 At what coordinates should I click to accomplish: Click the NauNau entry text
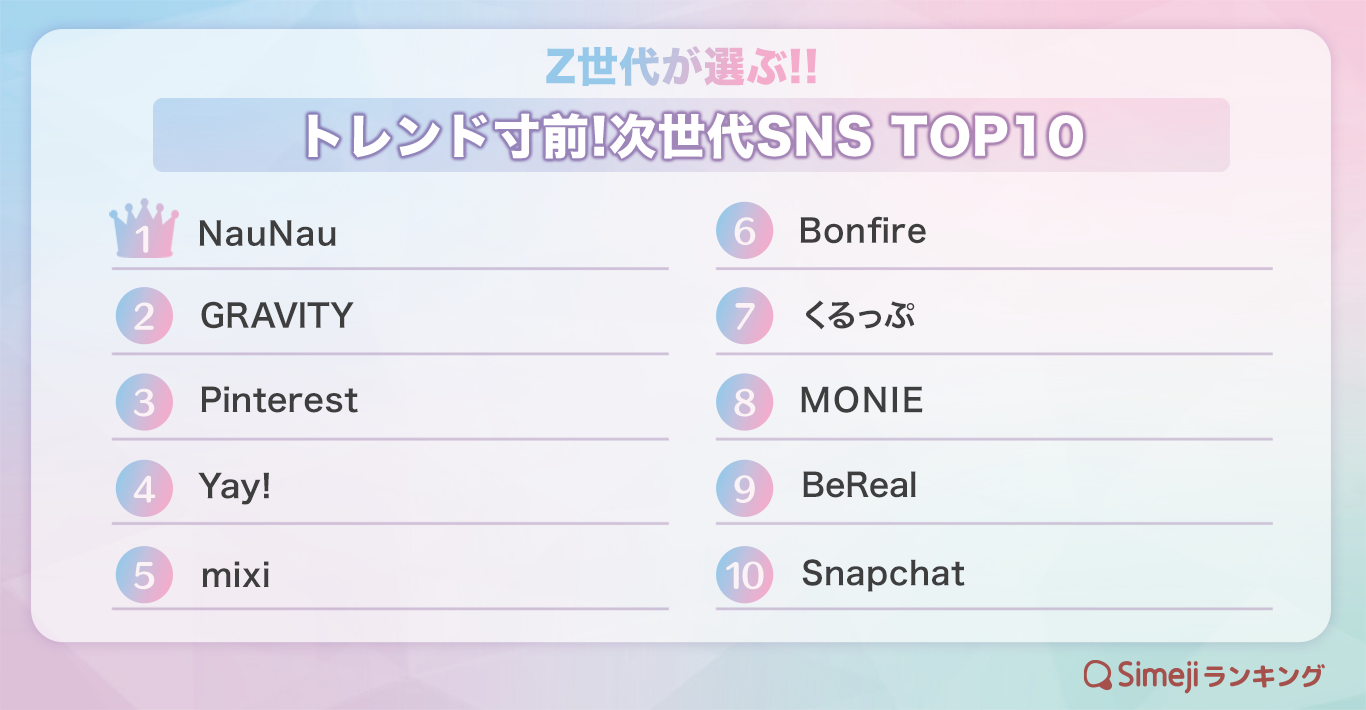click(268, 234)
